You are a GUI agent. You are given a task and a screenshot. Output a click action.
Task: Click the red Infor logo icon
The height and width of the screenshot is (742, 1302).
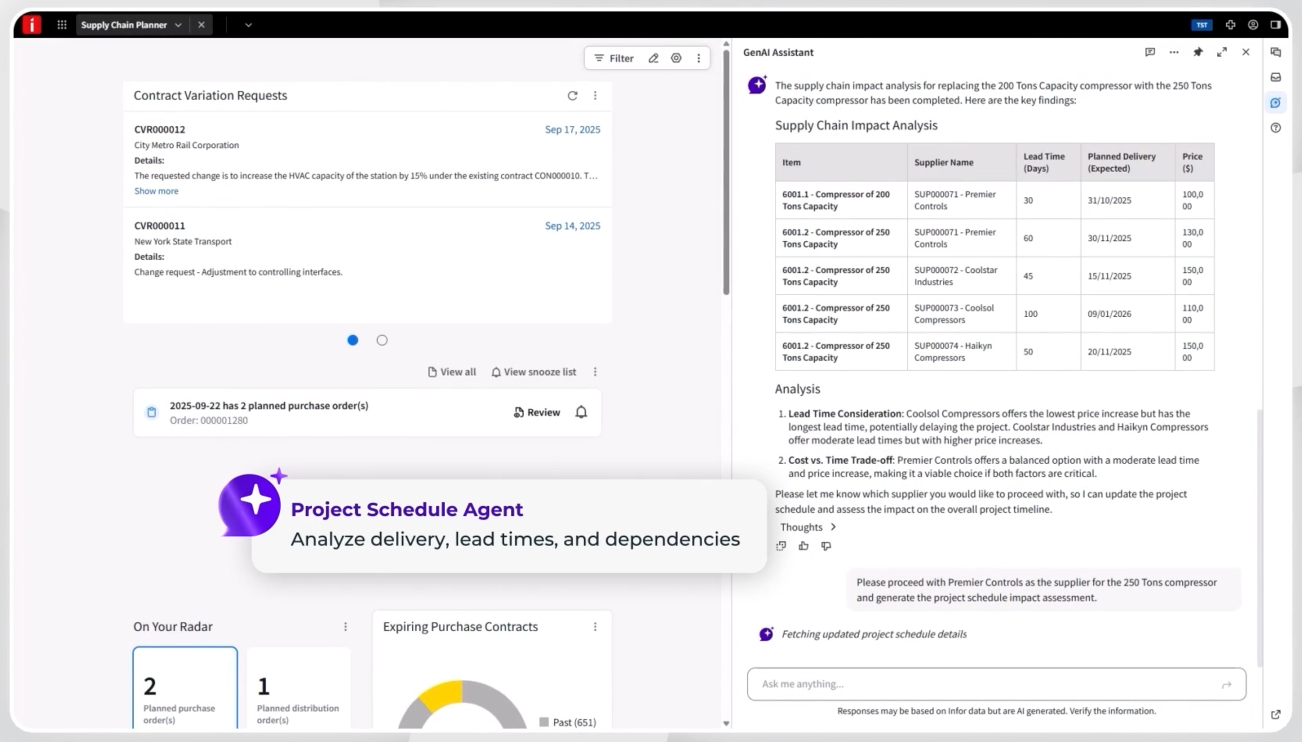(x=31, y=25)
